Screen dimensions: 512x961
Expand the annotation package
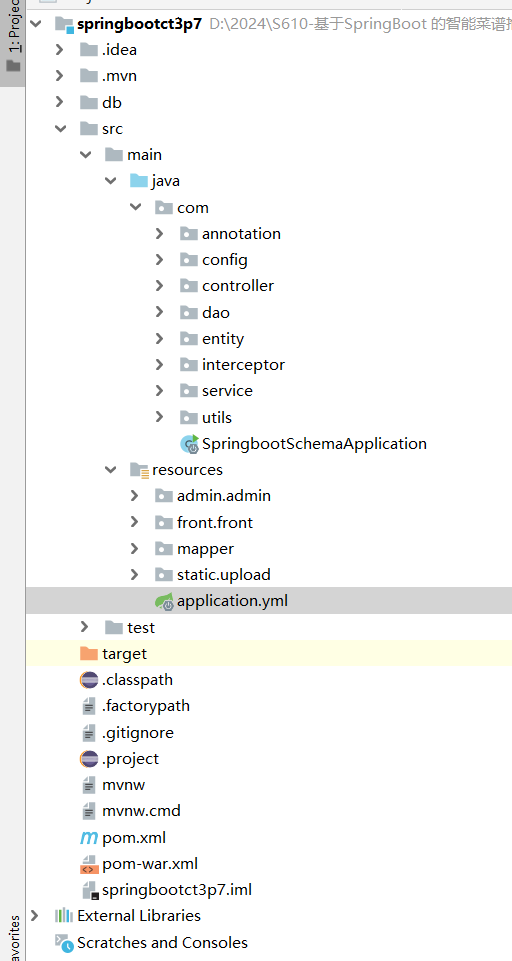coord(159,234)
